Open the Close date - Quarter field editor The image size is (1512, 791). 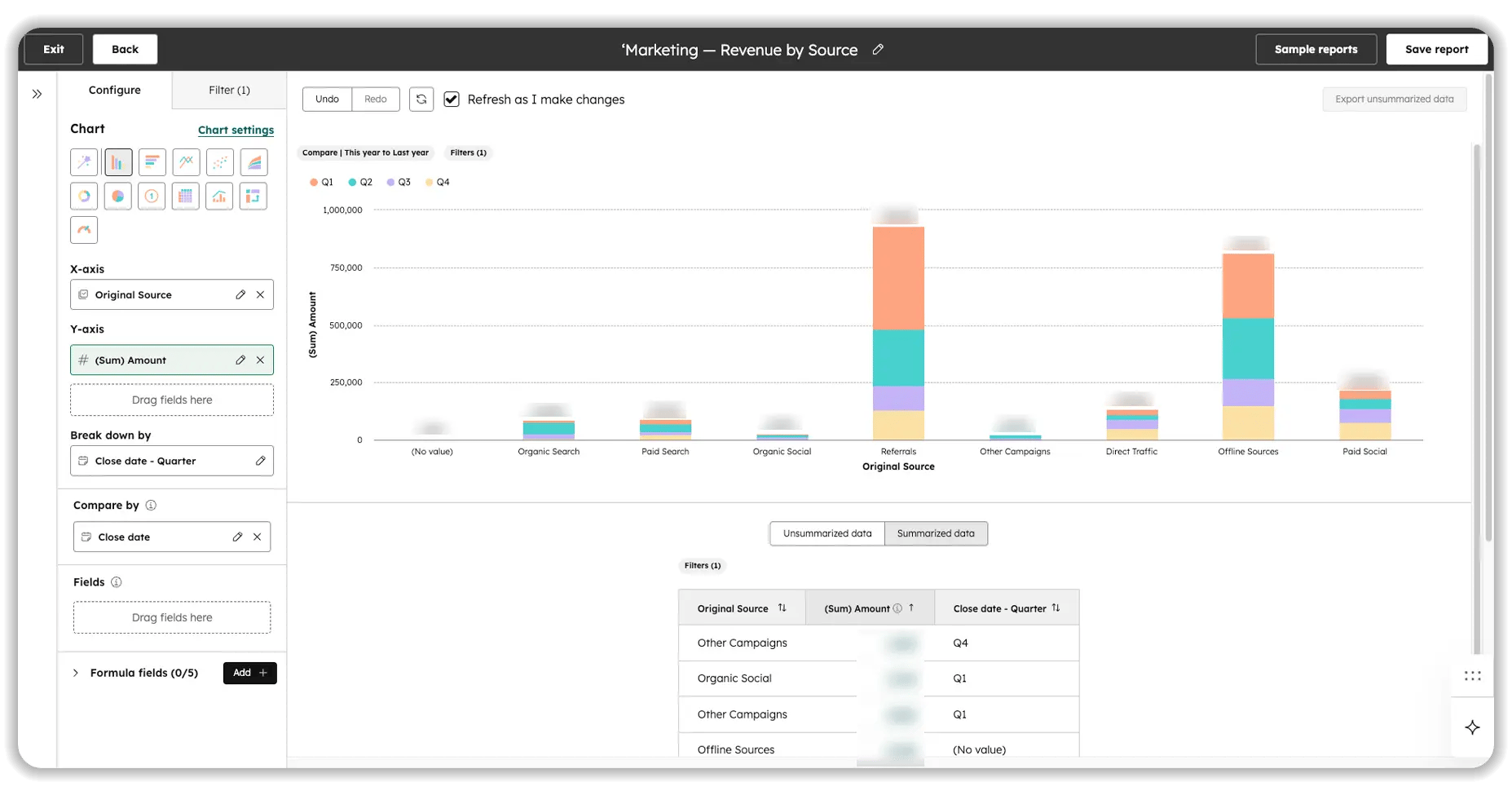click(x=262, y=461)
